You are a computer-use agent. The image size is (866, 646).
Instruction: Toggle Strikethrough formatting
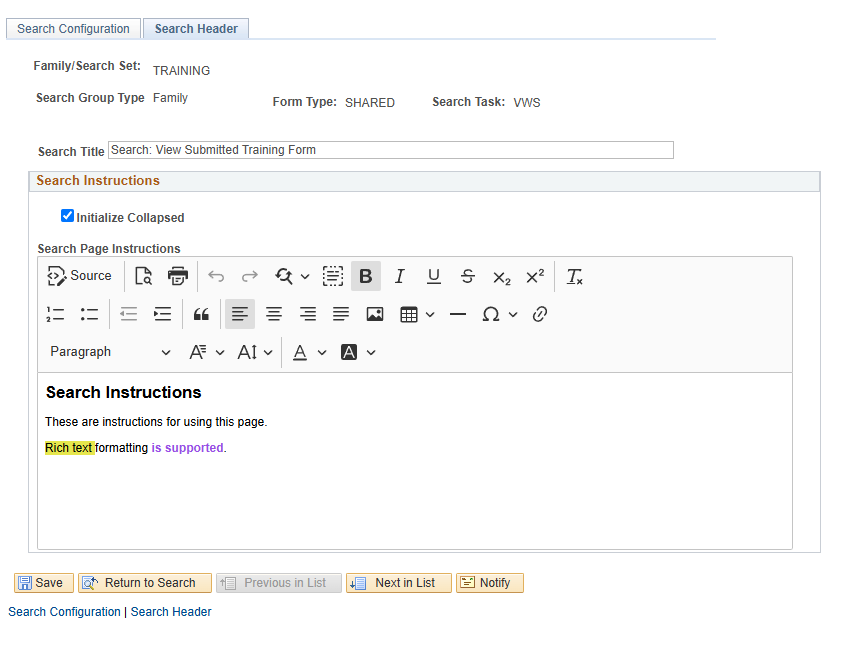pyautogui.click(x=467, y=276)
